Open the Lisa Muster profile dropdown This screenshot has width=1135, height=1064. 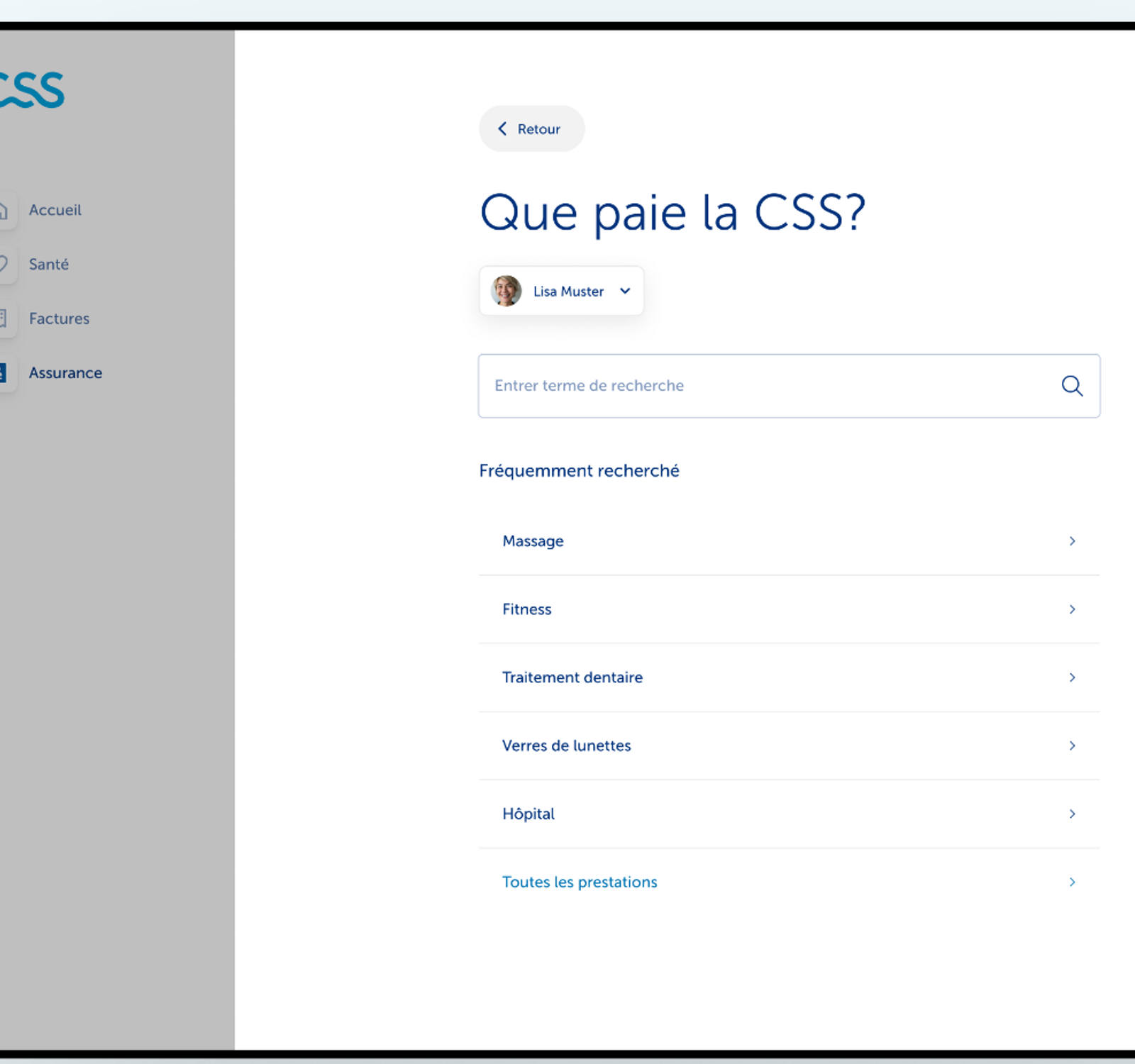click(x=625, y=291)
